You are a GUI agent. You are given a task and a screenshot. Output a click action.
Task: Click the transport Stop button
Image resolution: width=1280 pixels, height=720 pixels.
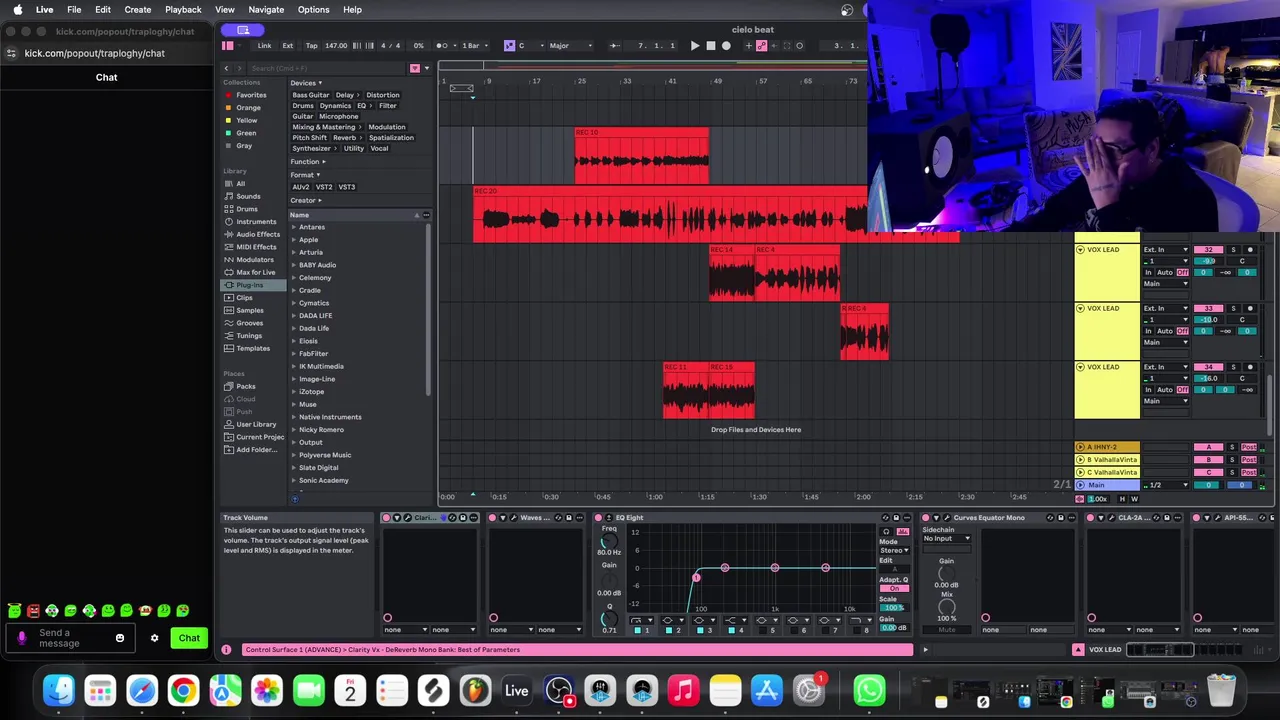click(711, 45)
